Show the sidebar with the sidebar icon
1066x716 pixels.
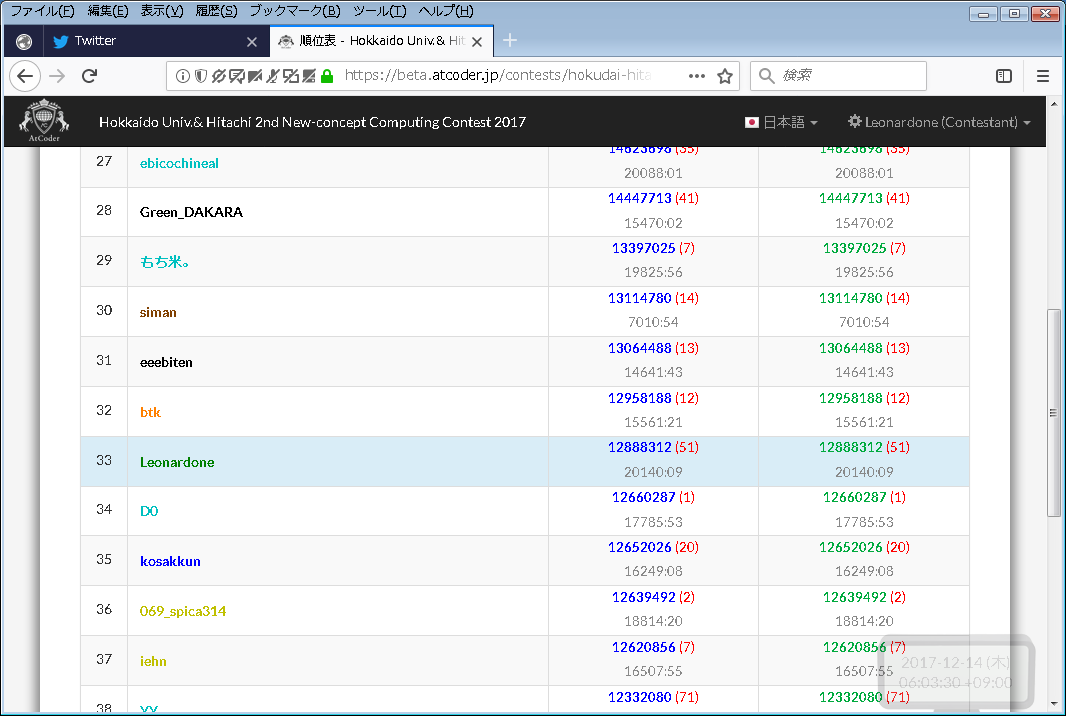click(1003, 76)
